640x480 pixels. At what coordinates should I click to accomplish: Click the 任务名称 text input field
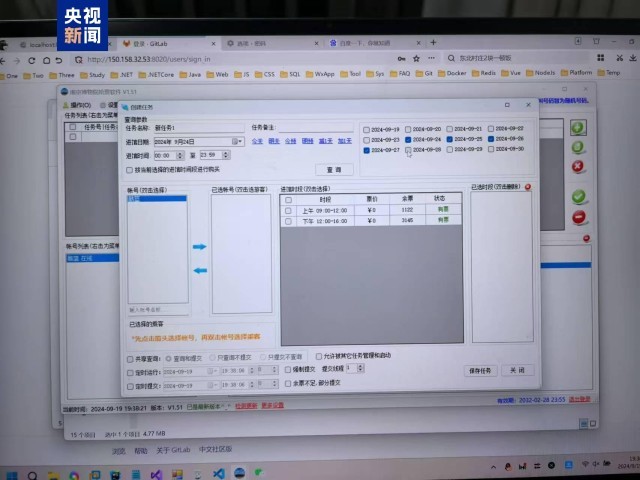coord(197,128)
